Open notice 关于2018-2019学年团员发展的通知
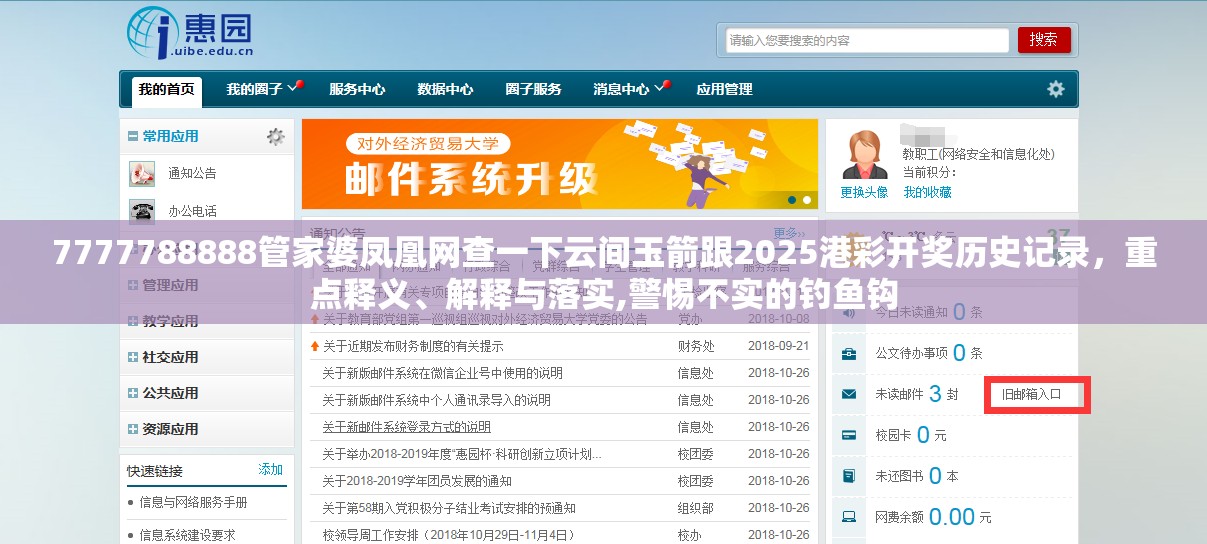Viewport: 1207px width, 544px height. click(416, 481)
